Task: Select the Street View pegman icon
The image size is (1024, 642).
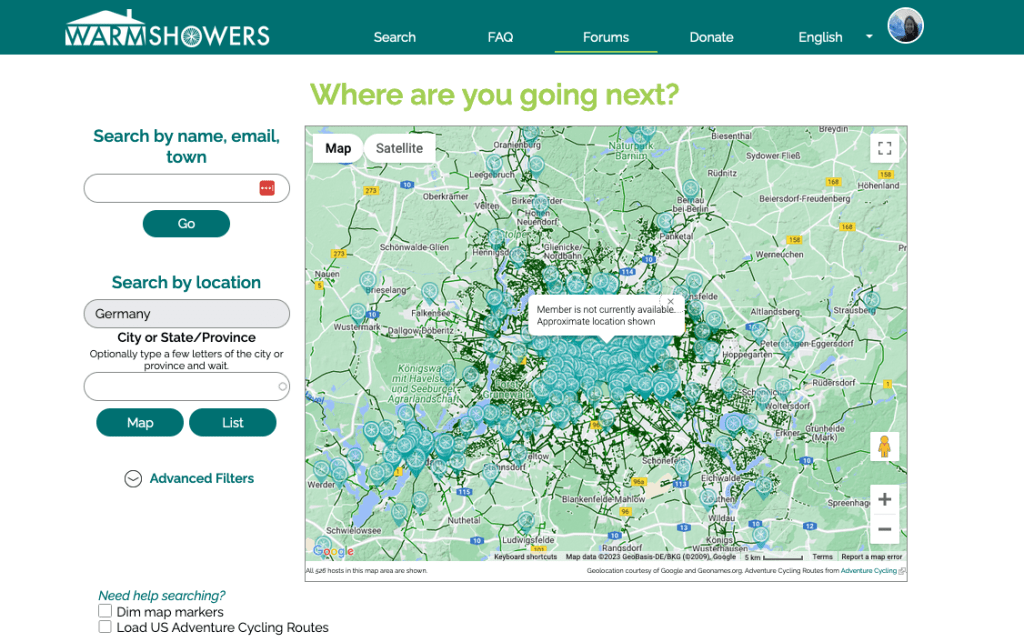Action: (884, 446)
